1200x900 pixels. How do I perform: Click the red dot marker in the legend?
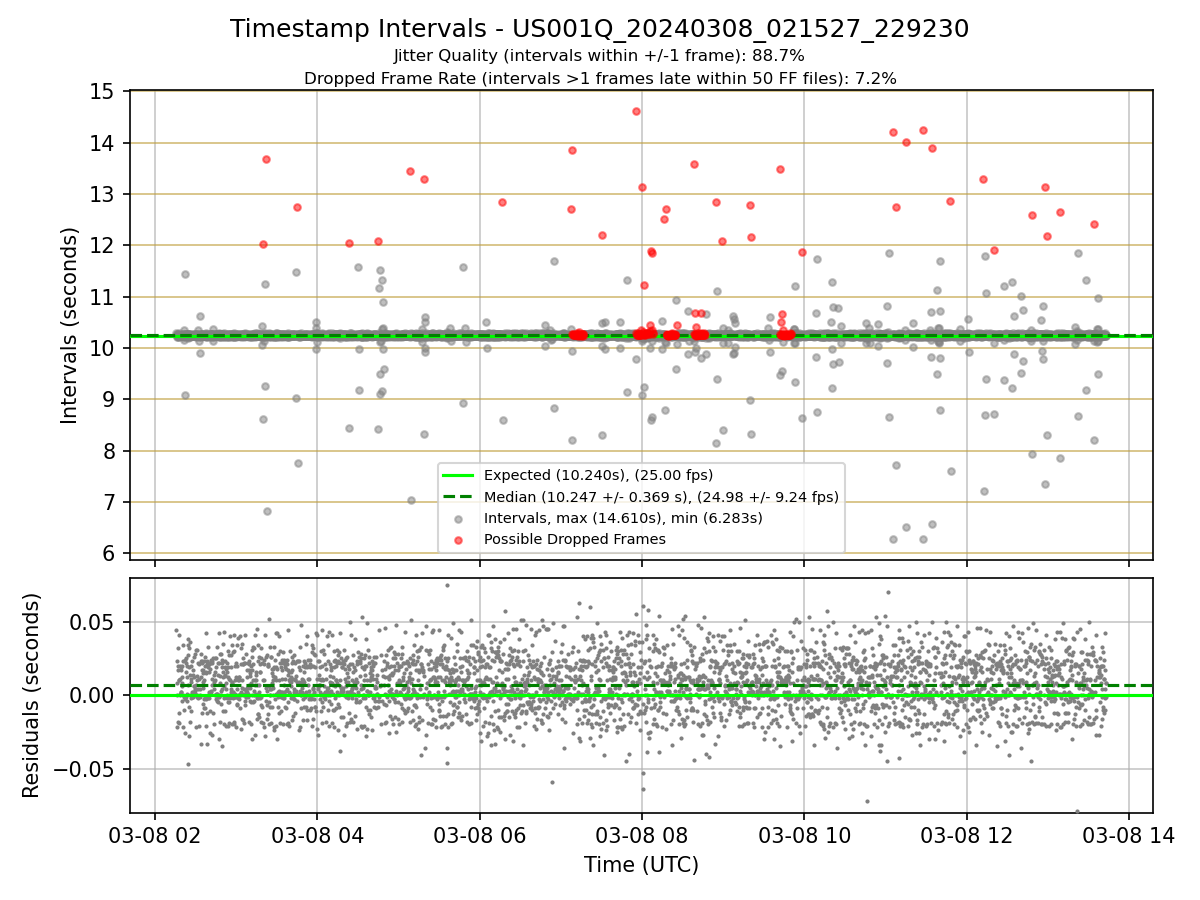tap(460, 540)
